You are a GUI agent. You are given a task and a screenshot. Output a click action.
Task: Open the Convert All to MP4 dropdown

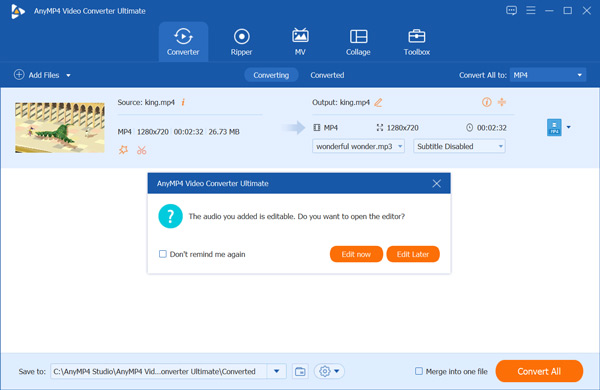[x=548, y=75]
